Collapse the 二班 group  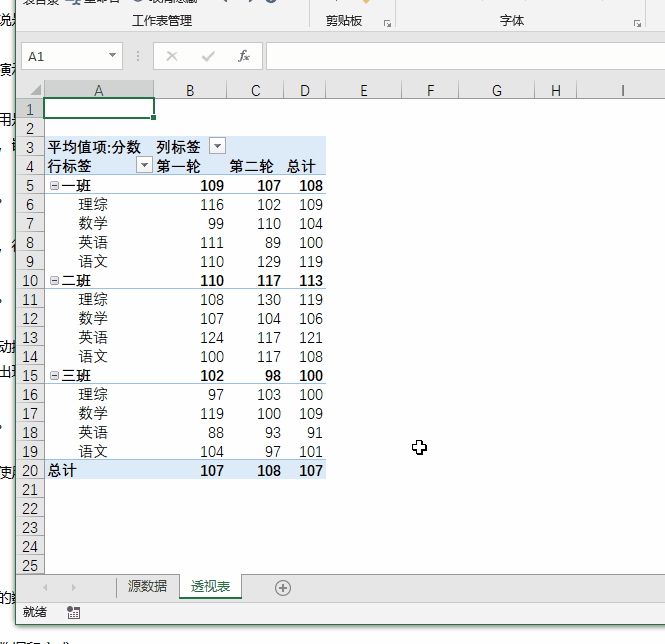point(54,281)
